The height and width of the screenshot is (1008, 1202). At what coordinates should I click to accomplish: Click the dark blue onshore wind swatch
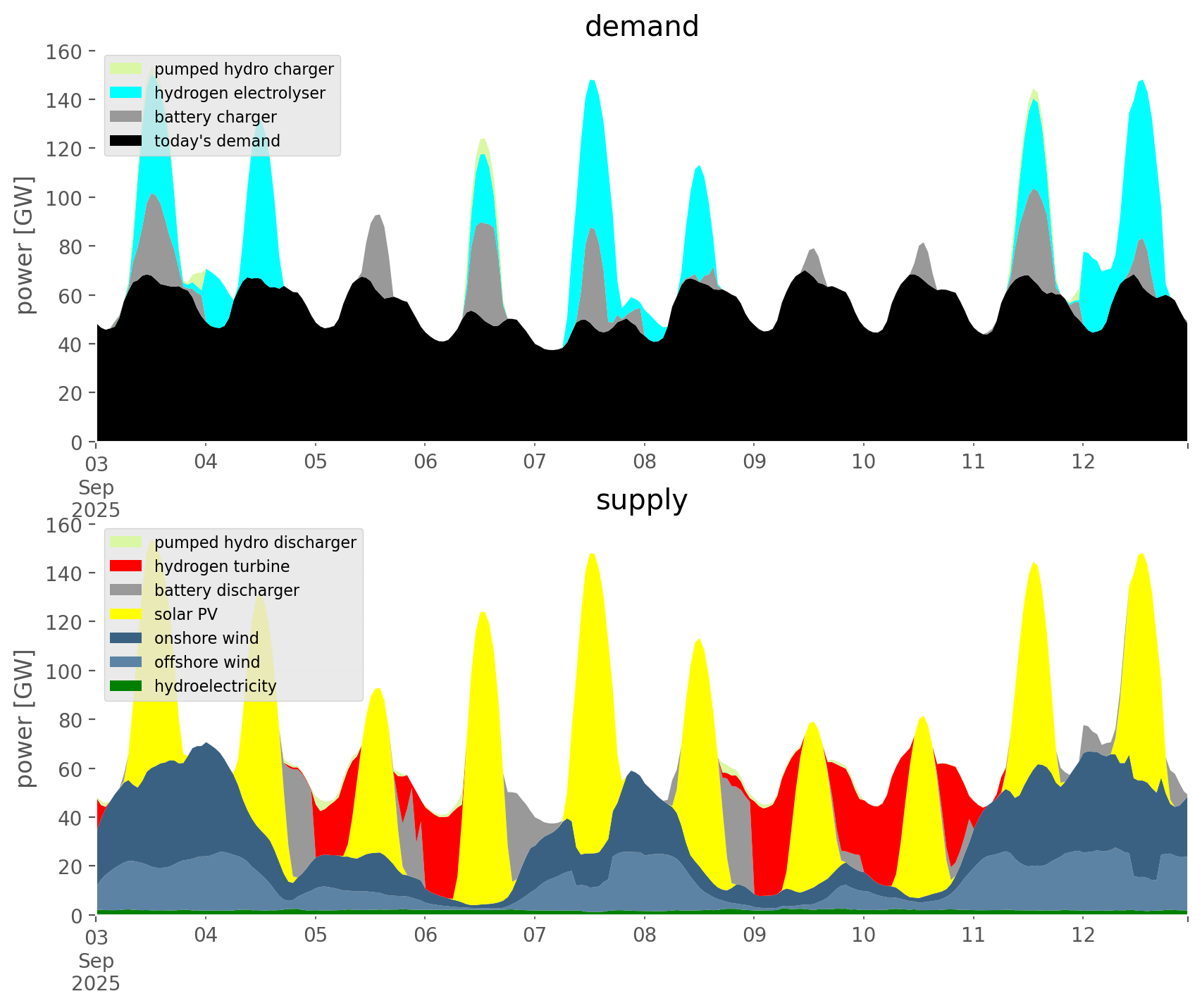[x=127, y=638]
